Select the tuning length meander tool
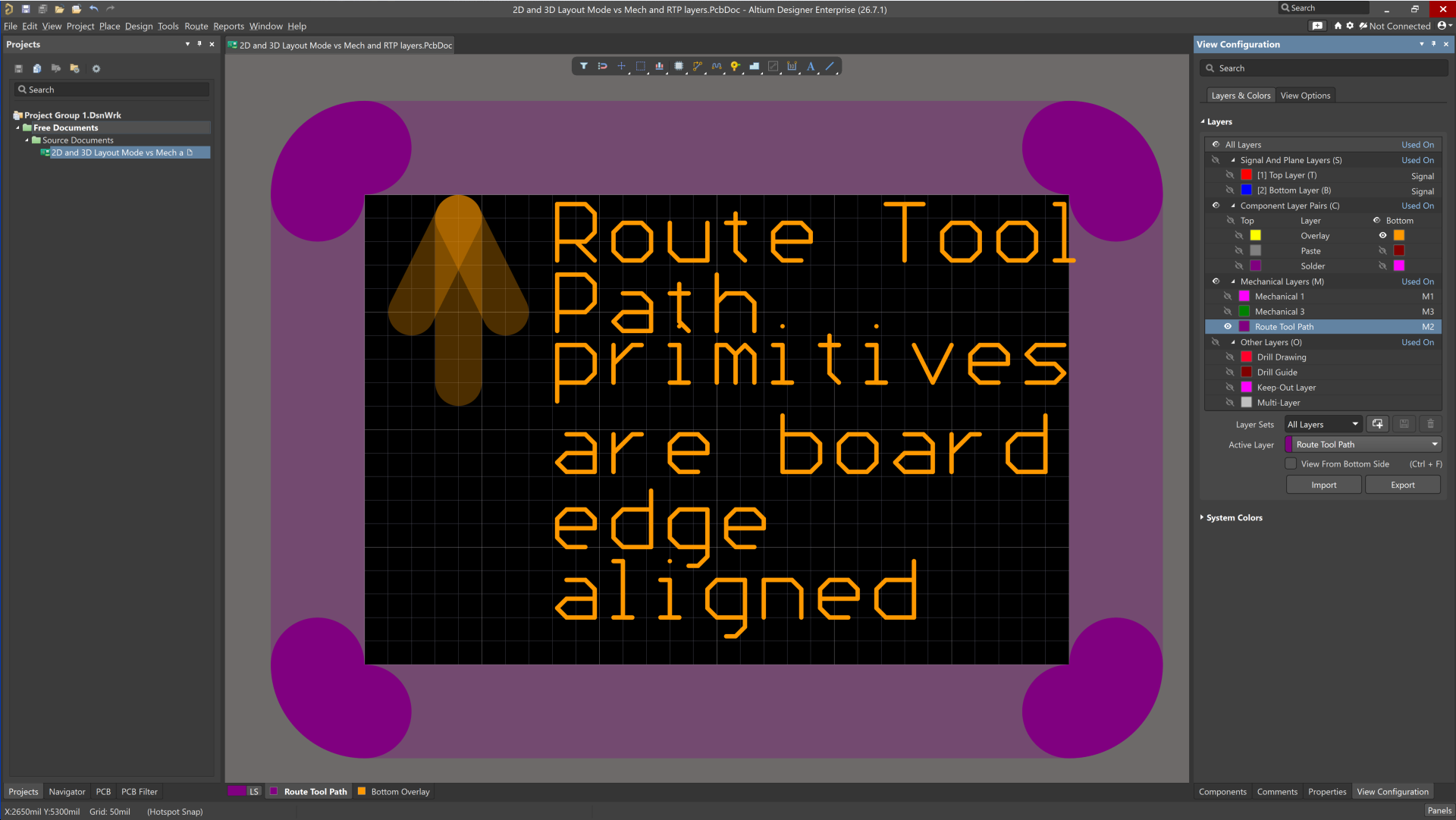 point(717,67)
